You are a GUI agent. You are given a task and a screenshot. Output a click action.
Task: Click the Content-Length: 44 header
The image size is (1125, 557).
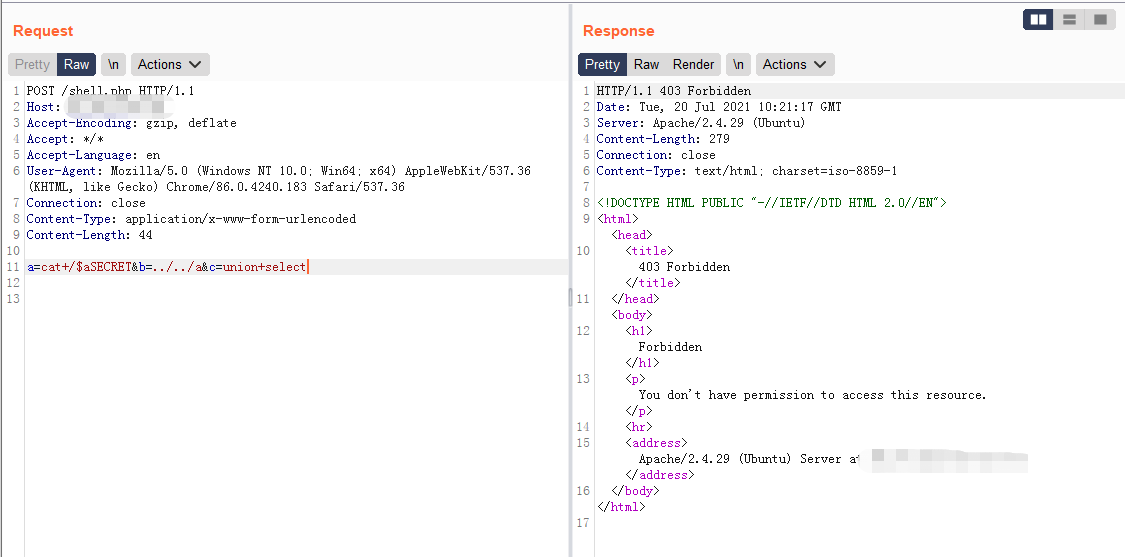point(90,235)
